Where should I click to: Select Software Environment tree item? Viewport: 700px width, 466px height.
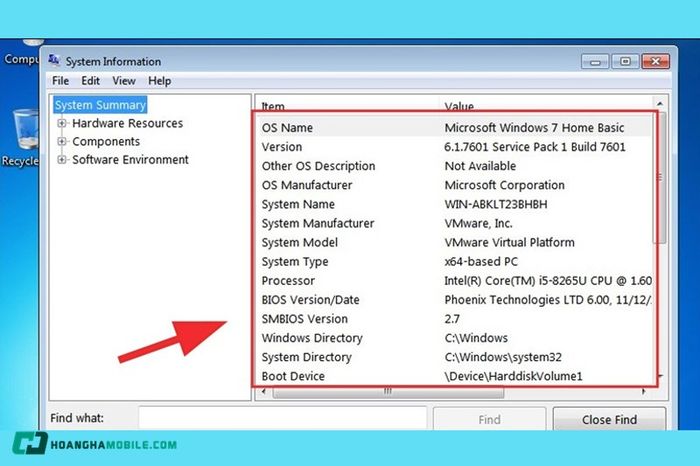click(x=130, y=160)
